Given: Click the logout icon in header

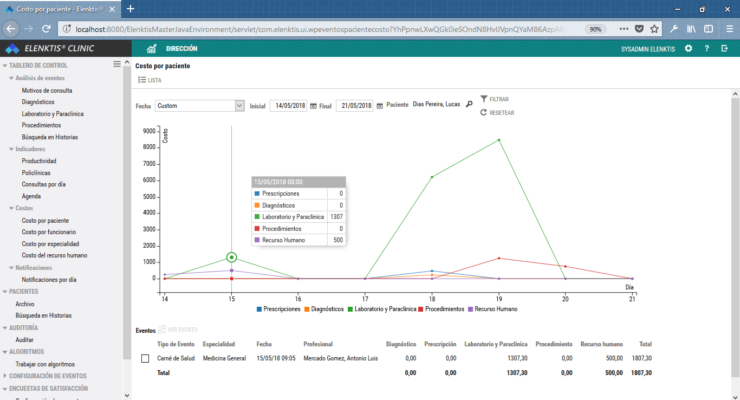Looking at the screenshot, I should click(x=724, y=48).
